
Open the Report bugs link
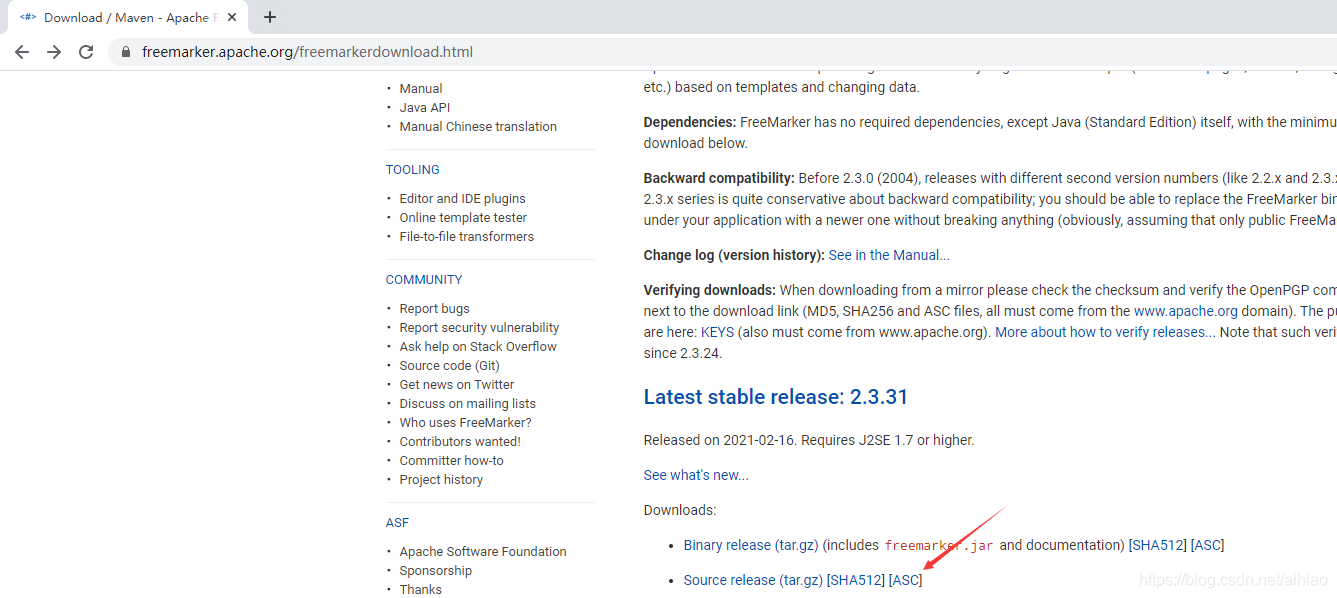point(434,308)
